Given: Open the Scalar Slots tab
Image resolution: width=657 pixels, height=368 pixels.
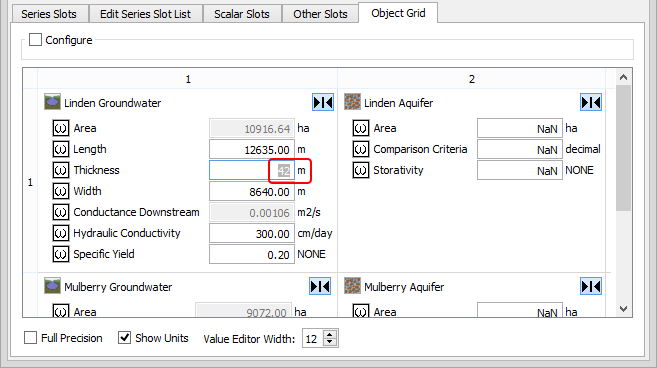Looking at the screenshot, I should tap(242, 14).
